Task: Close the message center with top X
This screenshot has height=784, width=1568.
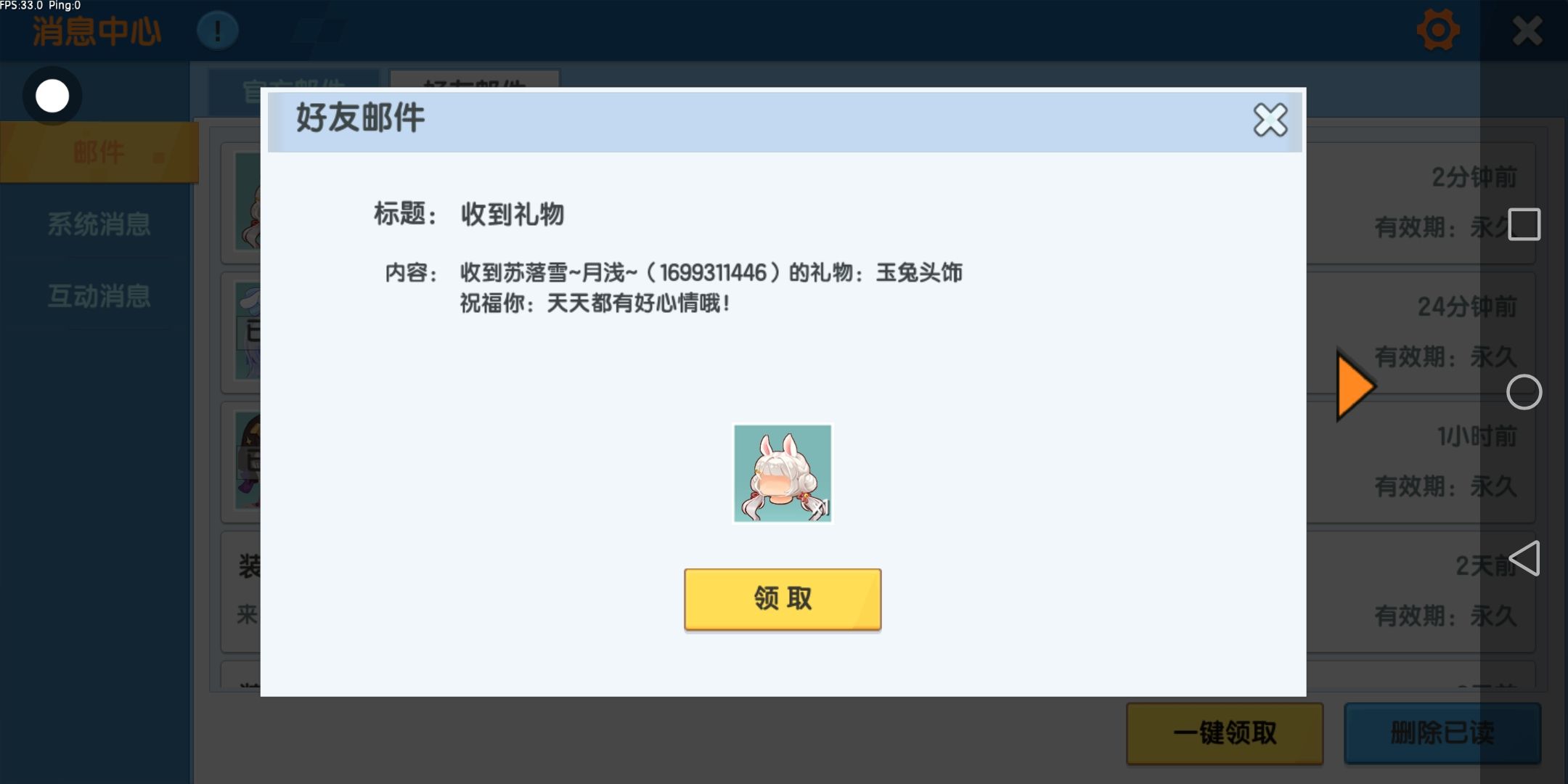Action: click(x=1527, y=31)
